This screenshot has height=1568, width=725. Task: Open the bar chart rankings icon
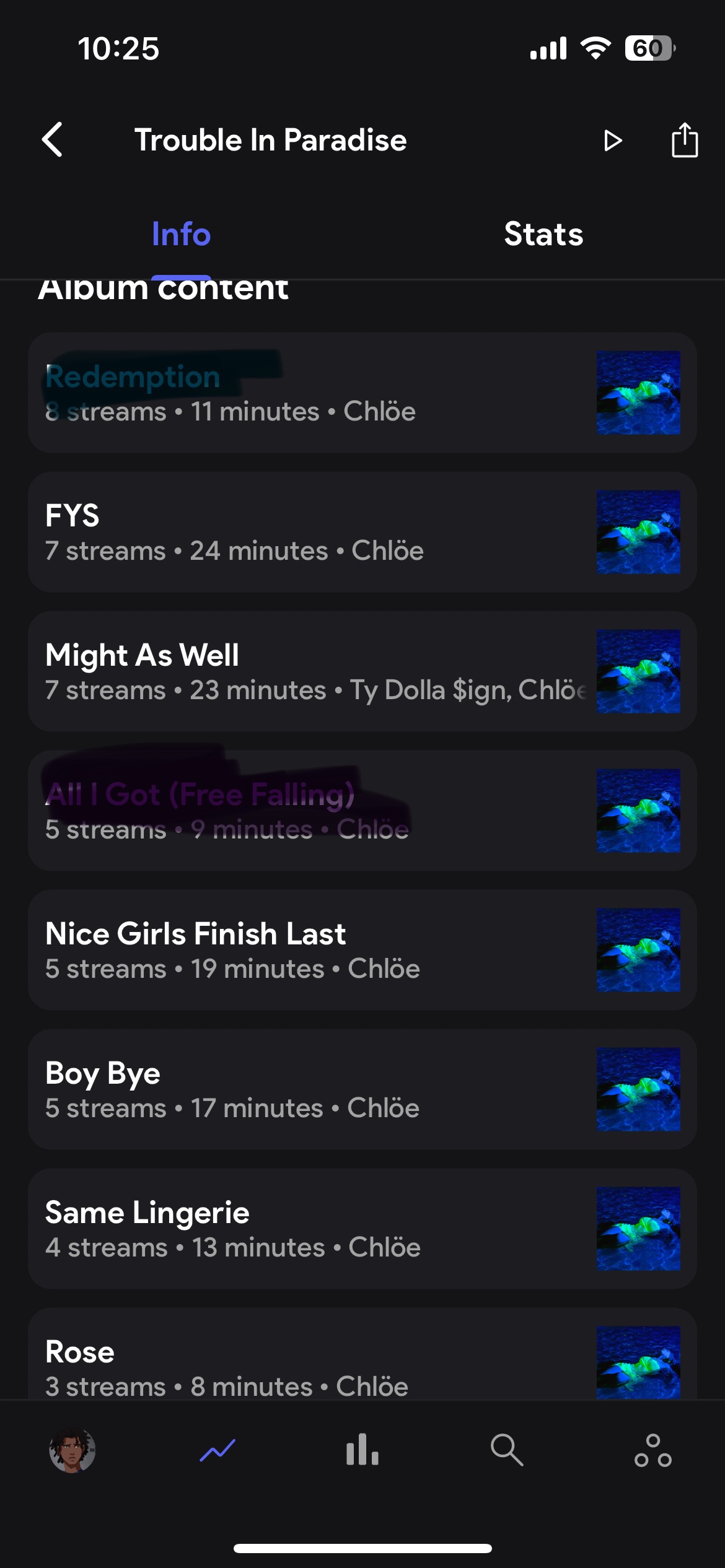click(x=362, y=1450)
